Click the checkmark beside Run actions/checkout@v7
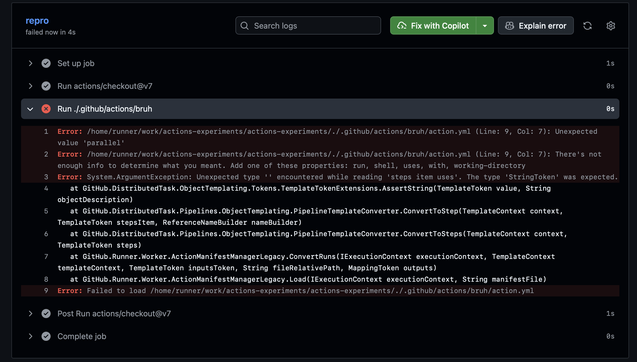This screenshot has width=637, height=362. point(46,86)
